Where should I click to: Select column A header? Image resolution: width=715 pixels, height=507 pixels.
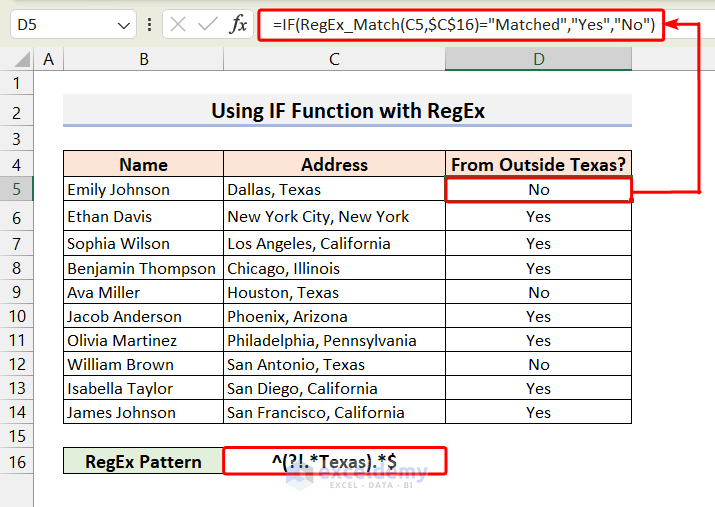[48, 59]
